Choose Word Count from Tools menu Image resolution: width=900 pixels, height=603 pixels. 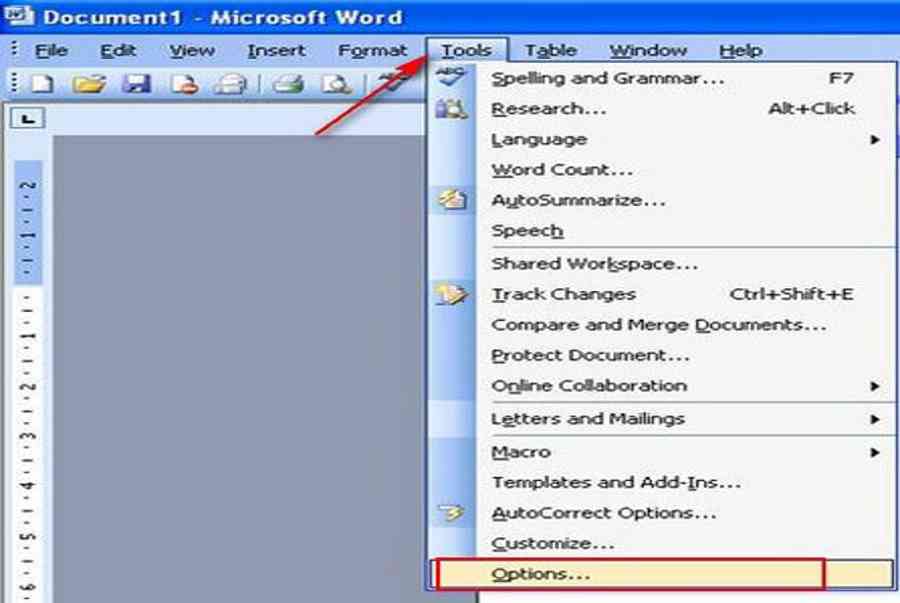662,170
